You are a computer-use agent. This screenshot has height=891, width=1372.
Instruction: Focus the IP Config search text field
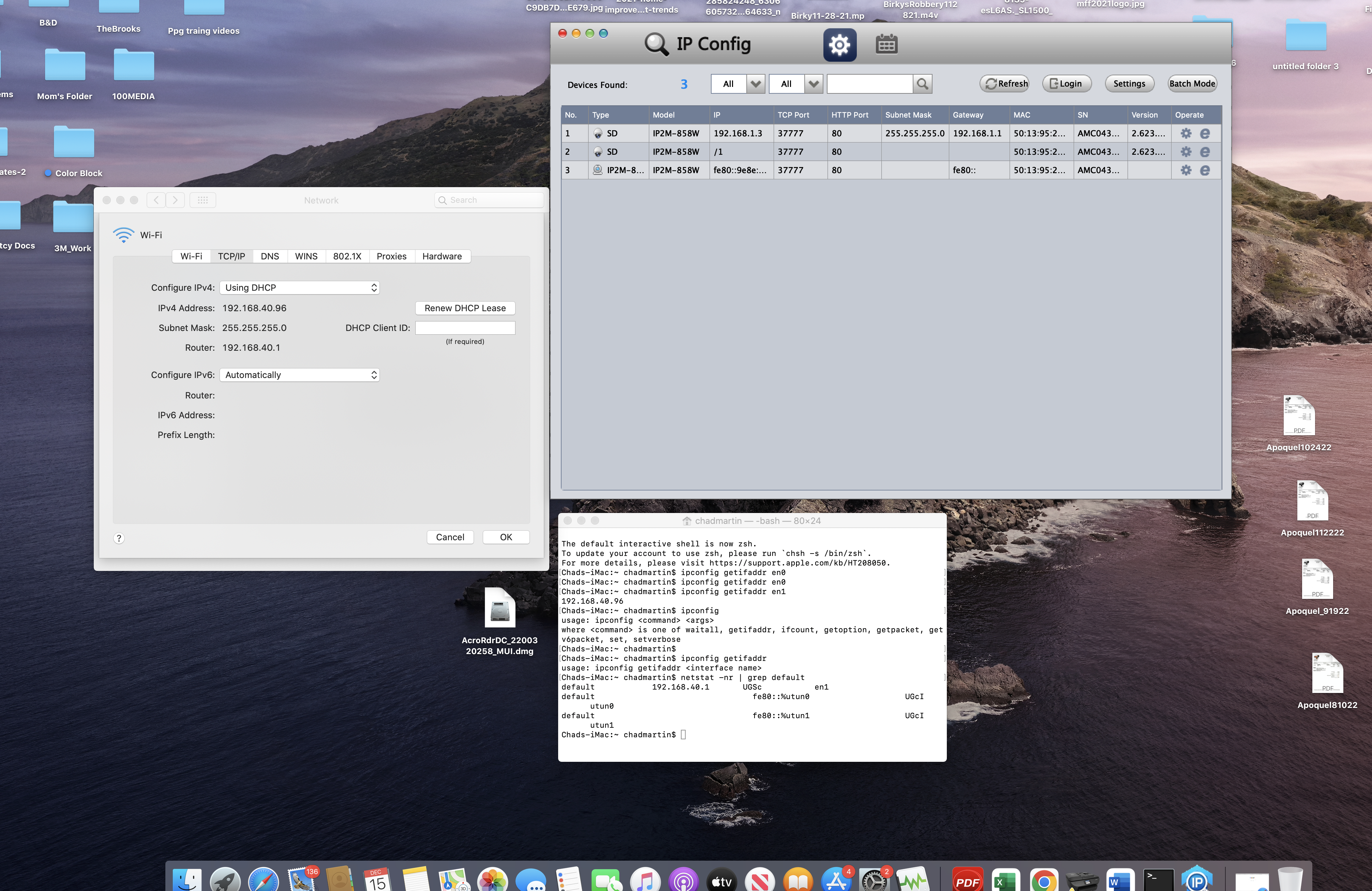870,84
